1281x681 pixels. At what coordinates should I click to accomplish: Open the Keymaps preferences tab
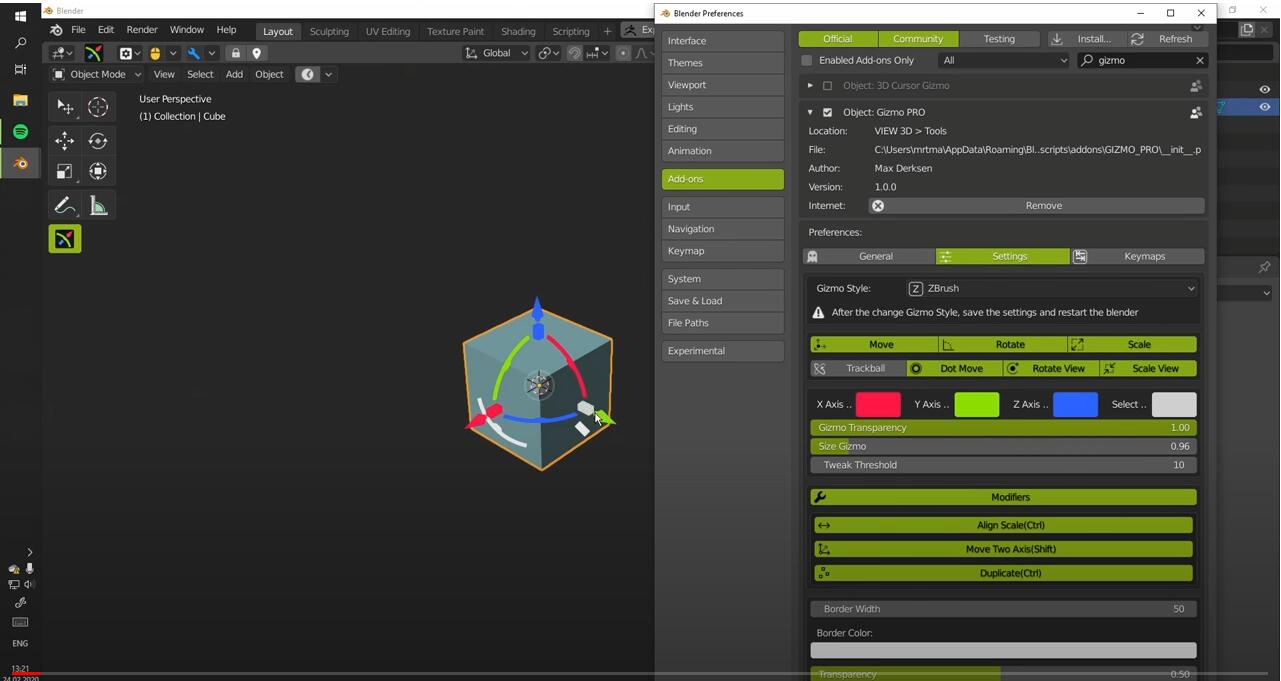pos(1138,256)
